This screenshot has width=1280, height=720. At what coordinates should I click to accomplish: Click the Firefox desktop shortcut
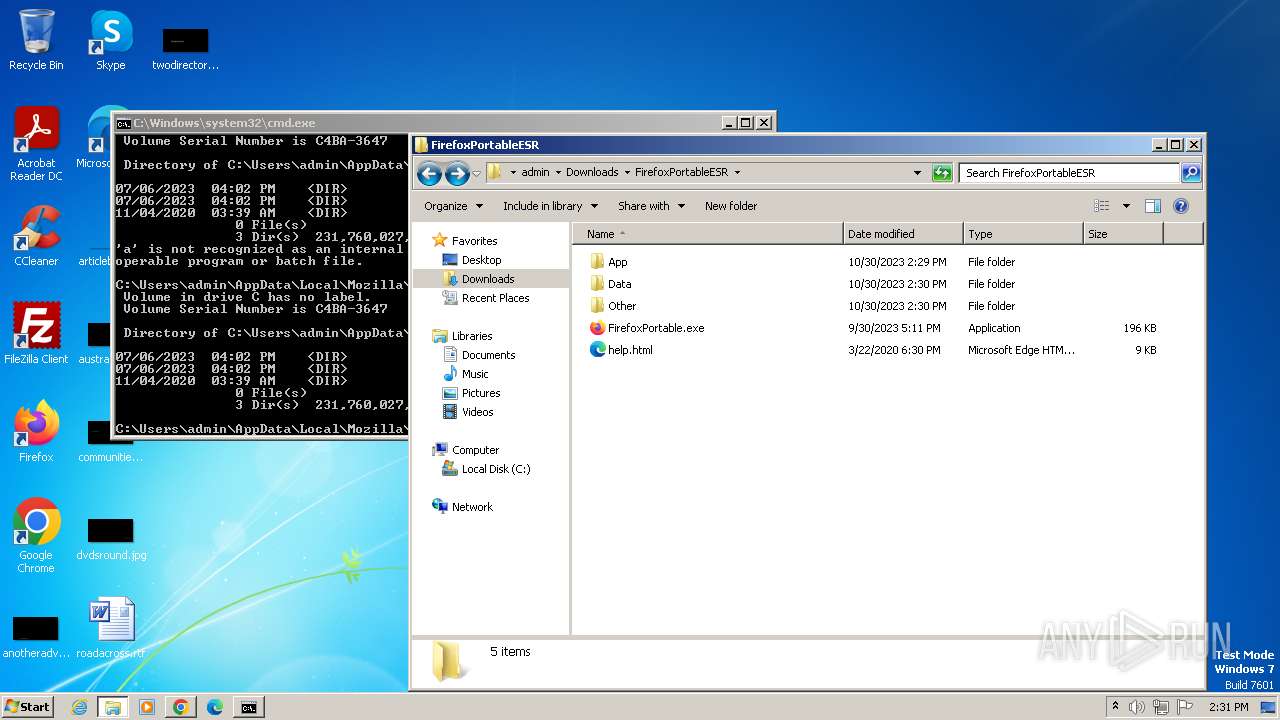coord(36,432)
